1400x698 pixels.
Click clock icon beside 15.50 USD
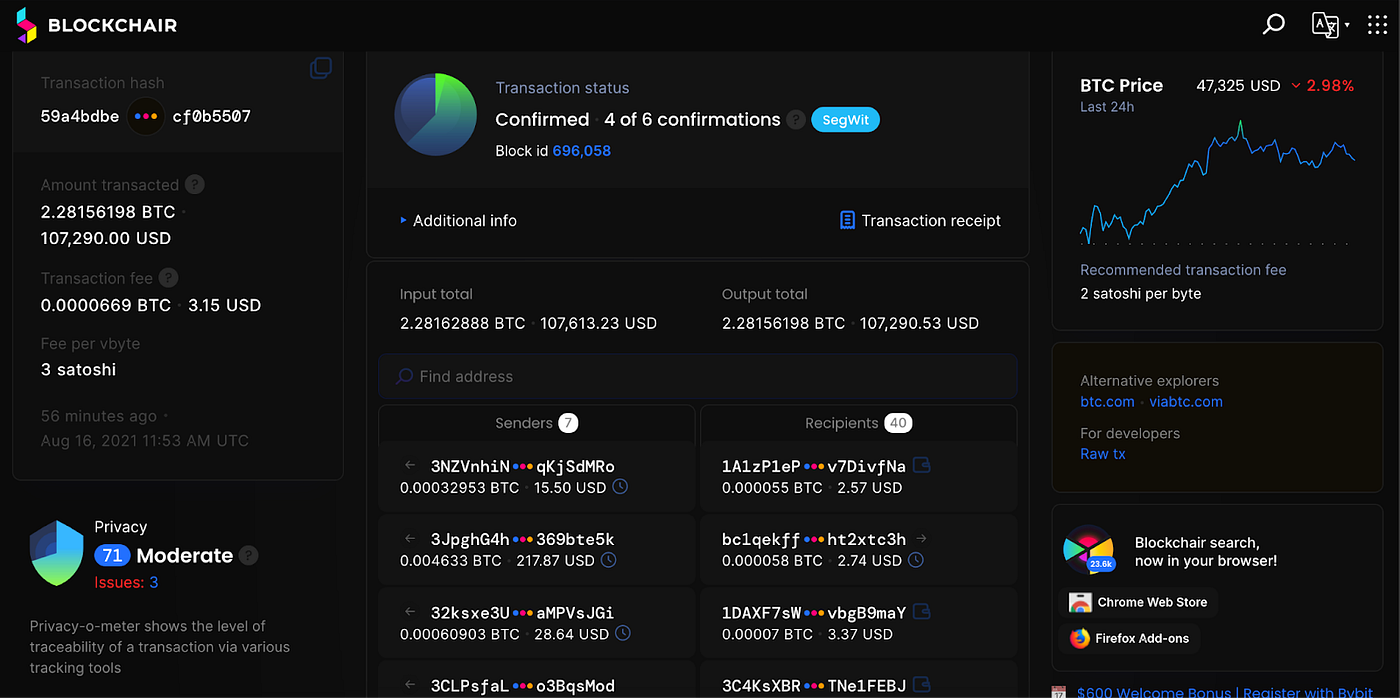click(x=621, y=487)
